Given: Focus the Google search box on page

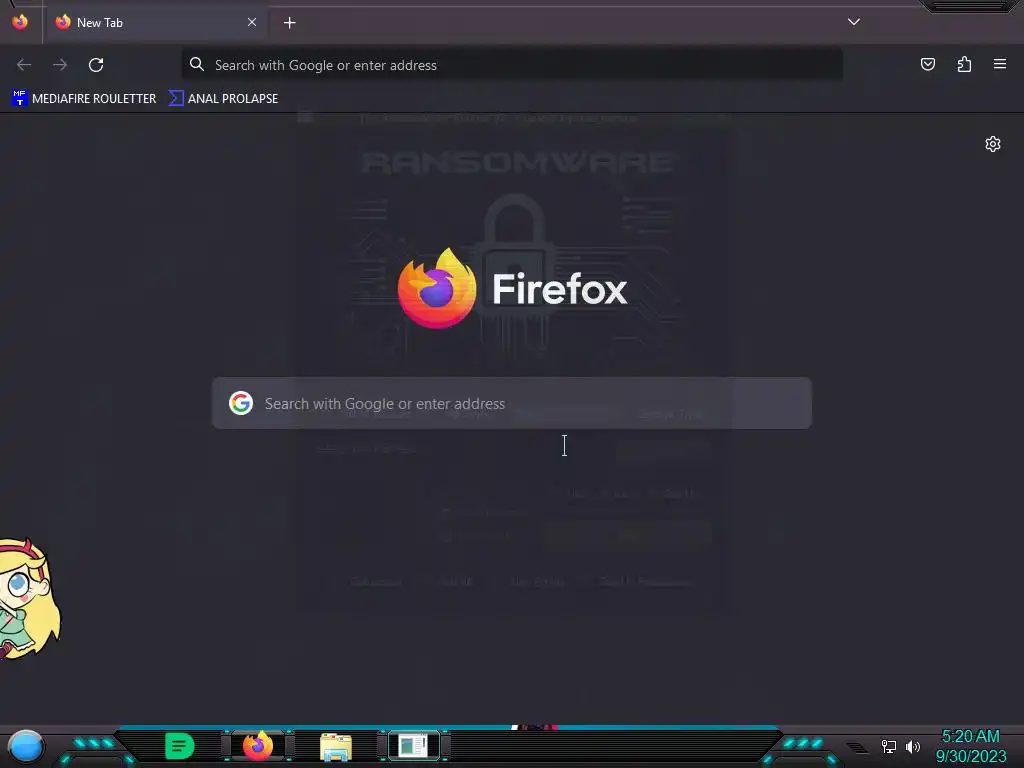Looking at the screenshot, I should click(x=512, y=403).
